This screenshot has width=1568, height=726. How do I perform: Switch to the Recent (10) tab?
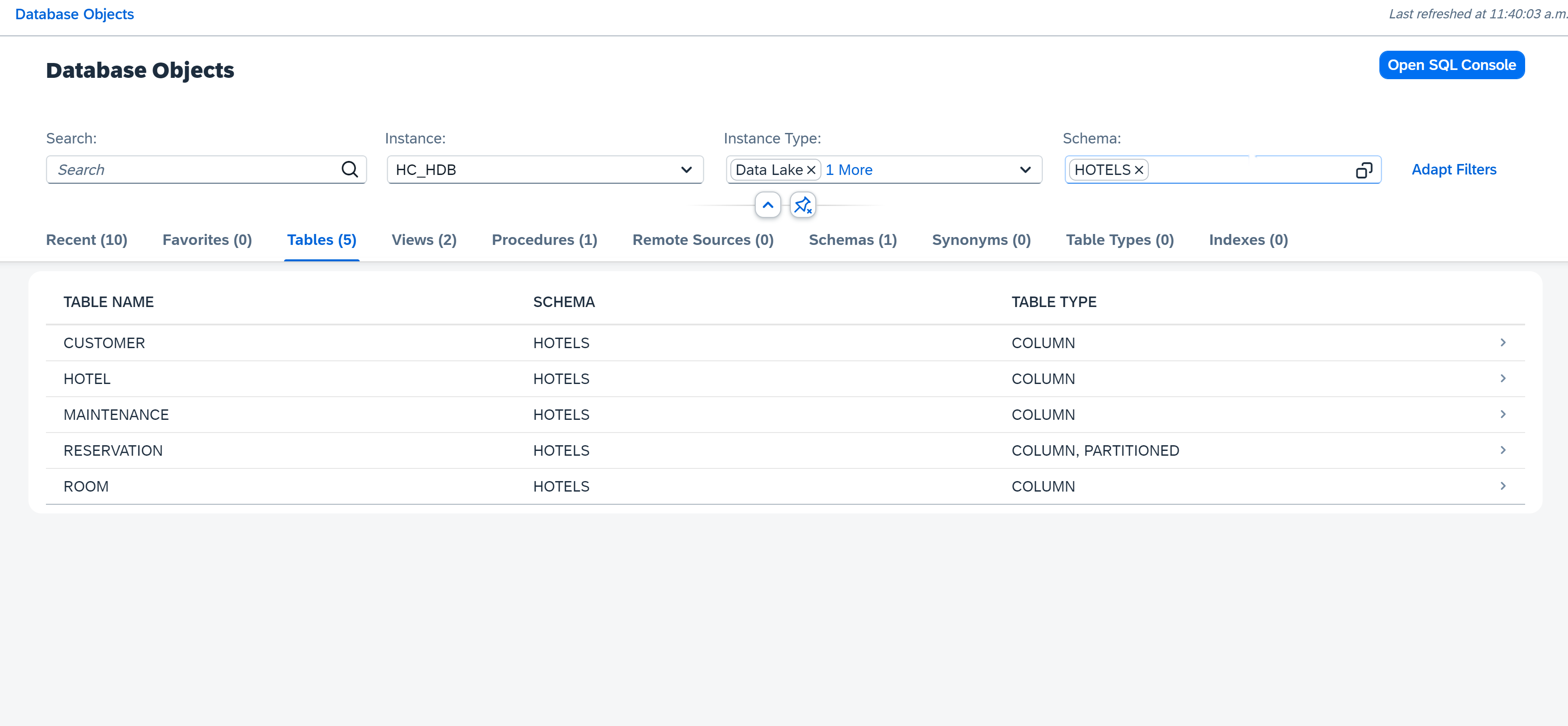(x=87, y=240)
